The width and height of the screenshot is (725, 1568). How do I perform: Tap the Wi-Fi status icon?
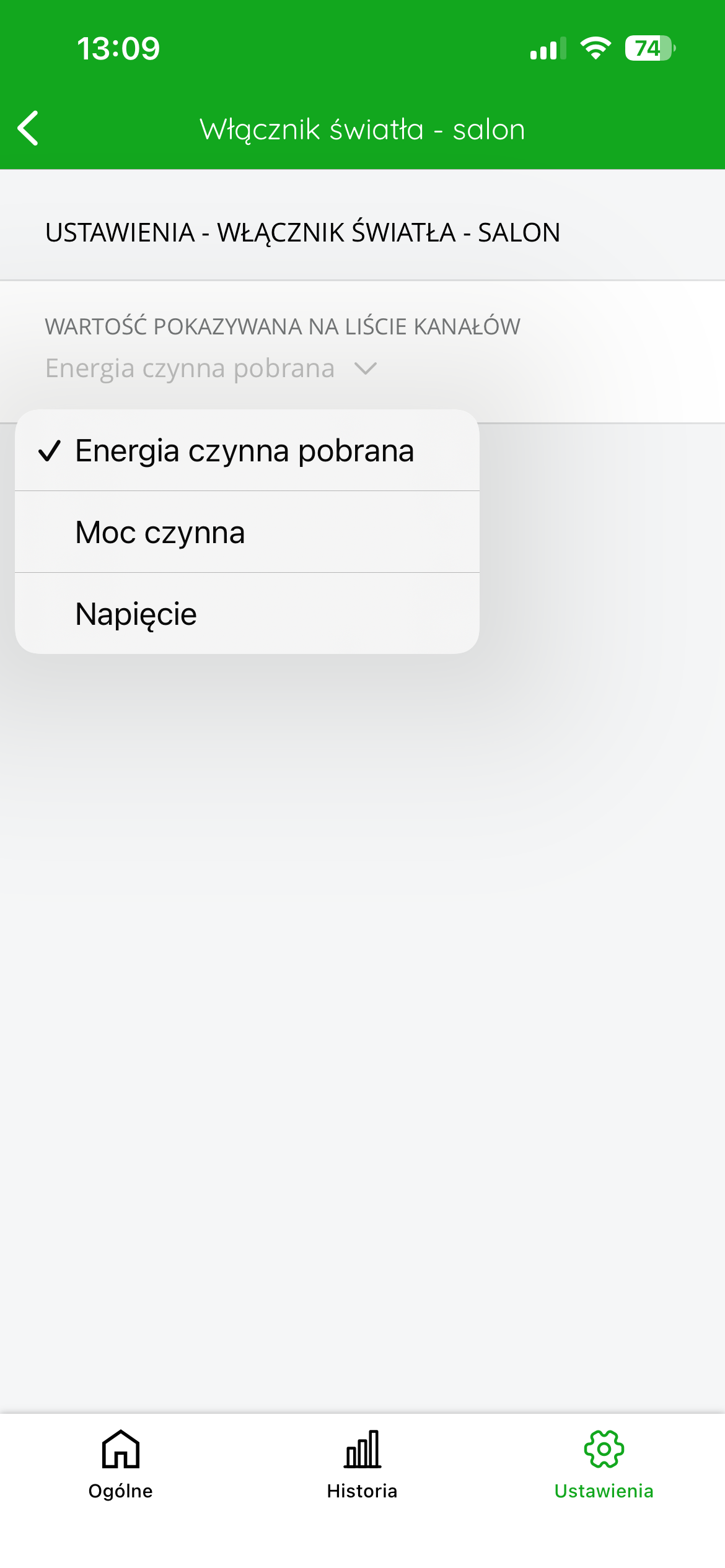pyautogui.click(x=595, y=48)
